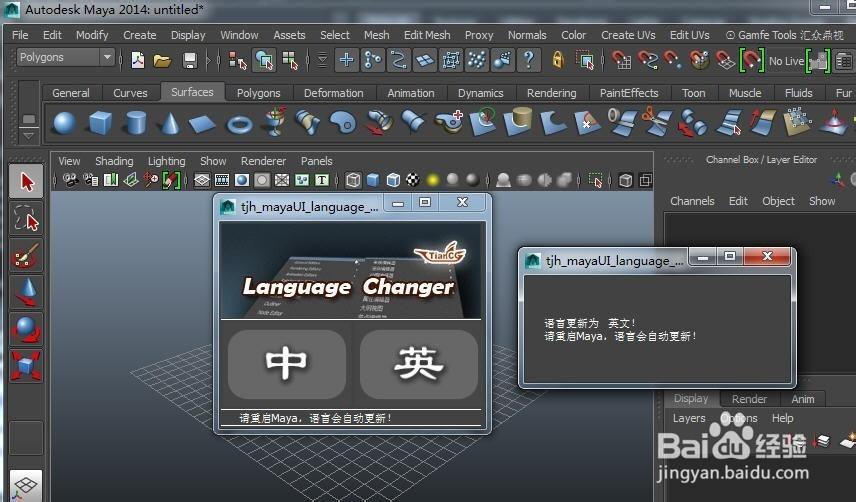Viewport: 856px width, 502px height.
Task: Switch to the Render layer tab
Action: pos(749,399)
